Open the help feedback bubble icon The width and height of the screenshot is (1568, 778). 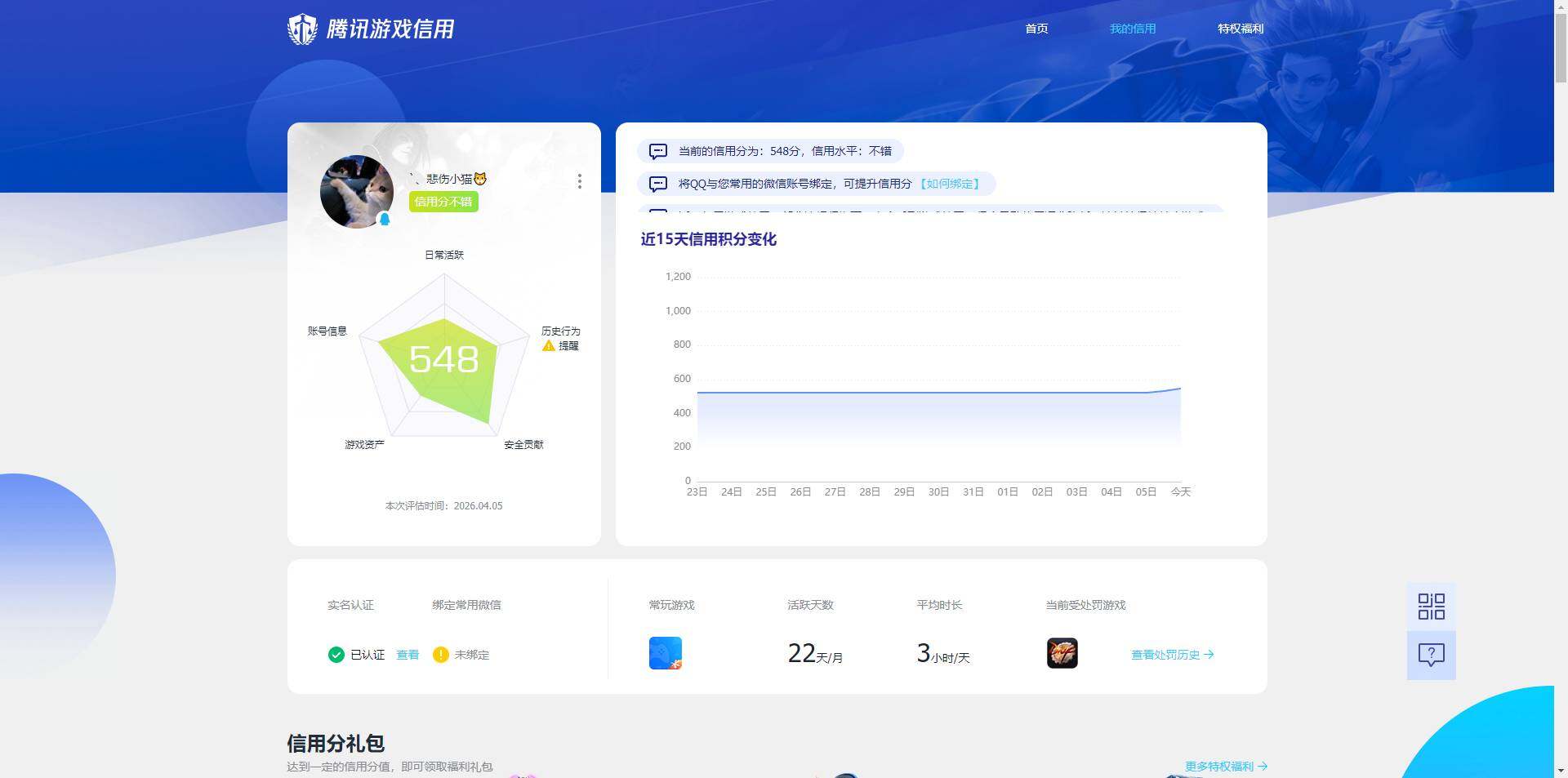coord(1430,654)
